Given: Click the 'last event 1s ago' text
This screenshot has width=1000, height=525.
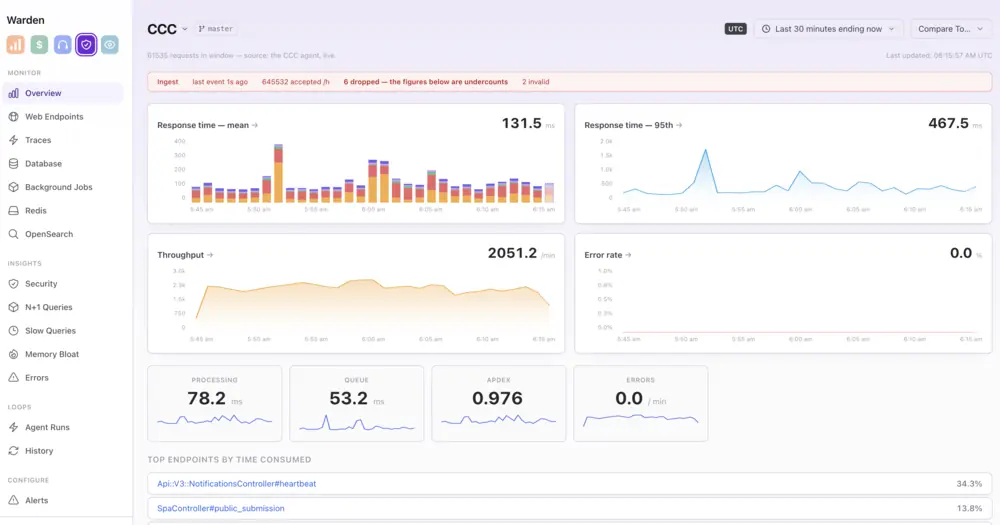Looking at the screenshot, I should [220, 82].
